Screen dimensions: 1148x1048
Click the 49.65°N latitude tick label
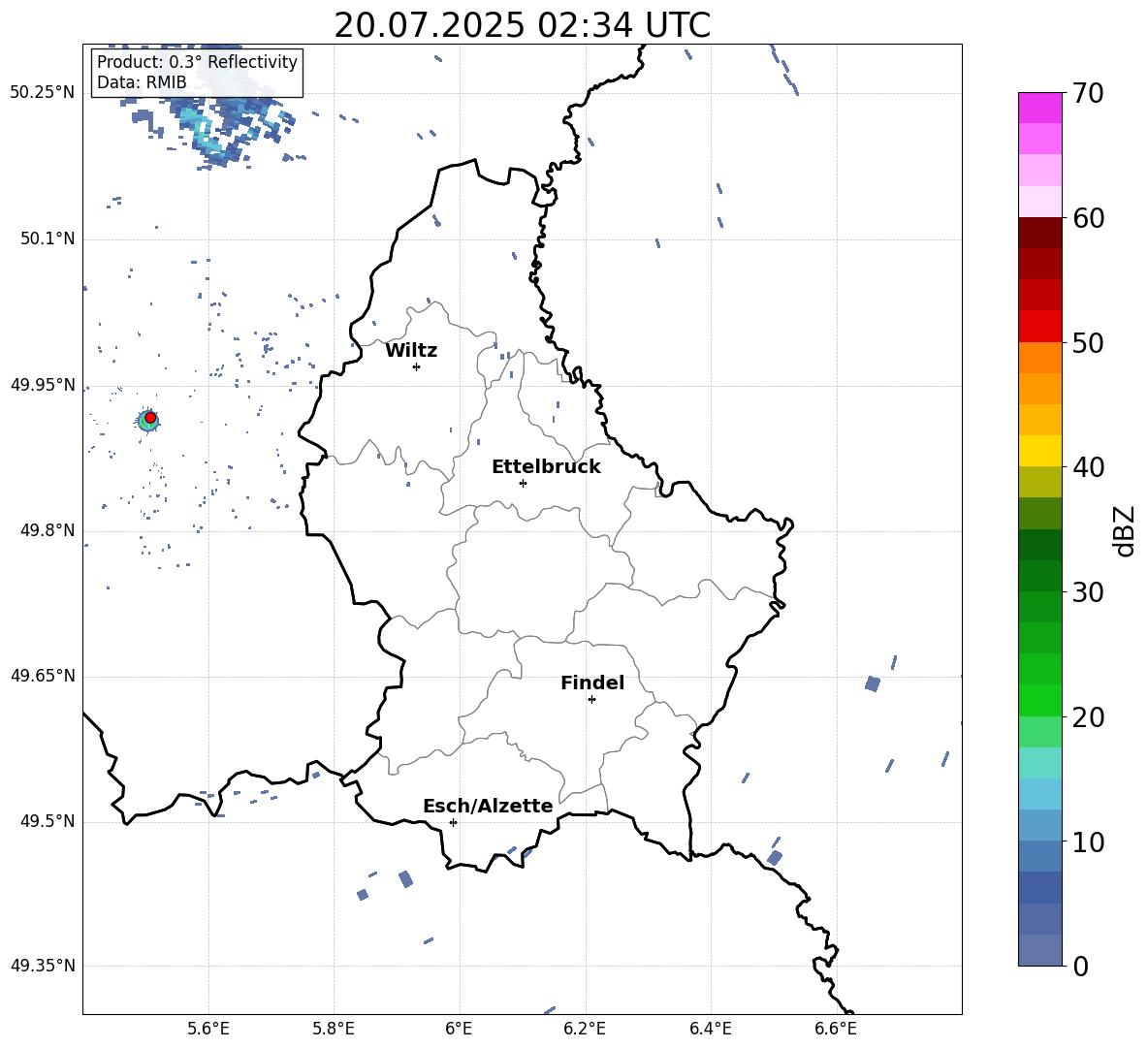pyautogui.click(x=43, y=676)
